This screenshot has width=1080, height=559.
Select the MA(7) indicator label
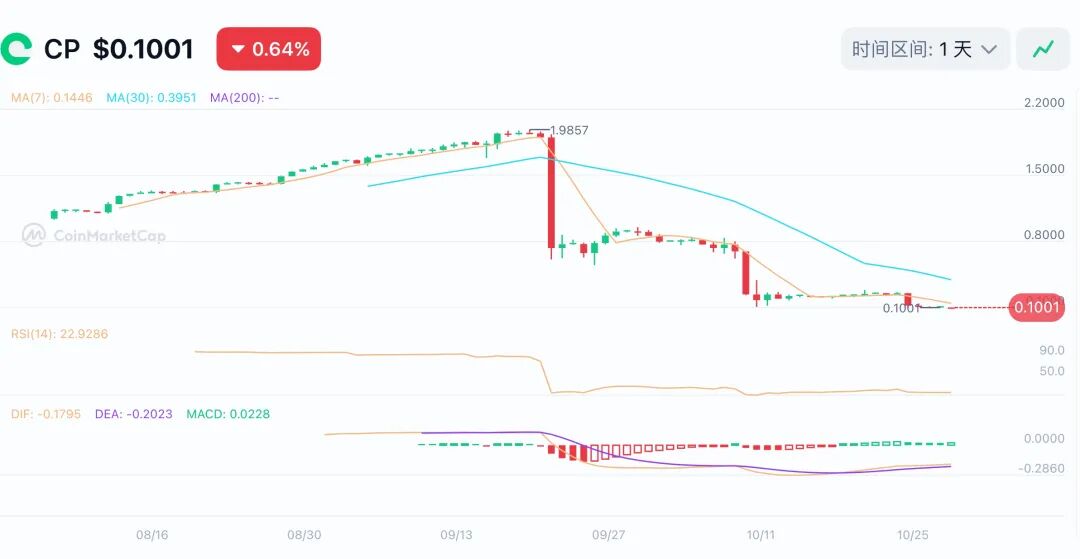coord(51,98)
